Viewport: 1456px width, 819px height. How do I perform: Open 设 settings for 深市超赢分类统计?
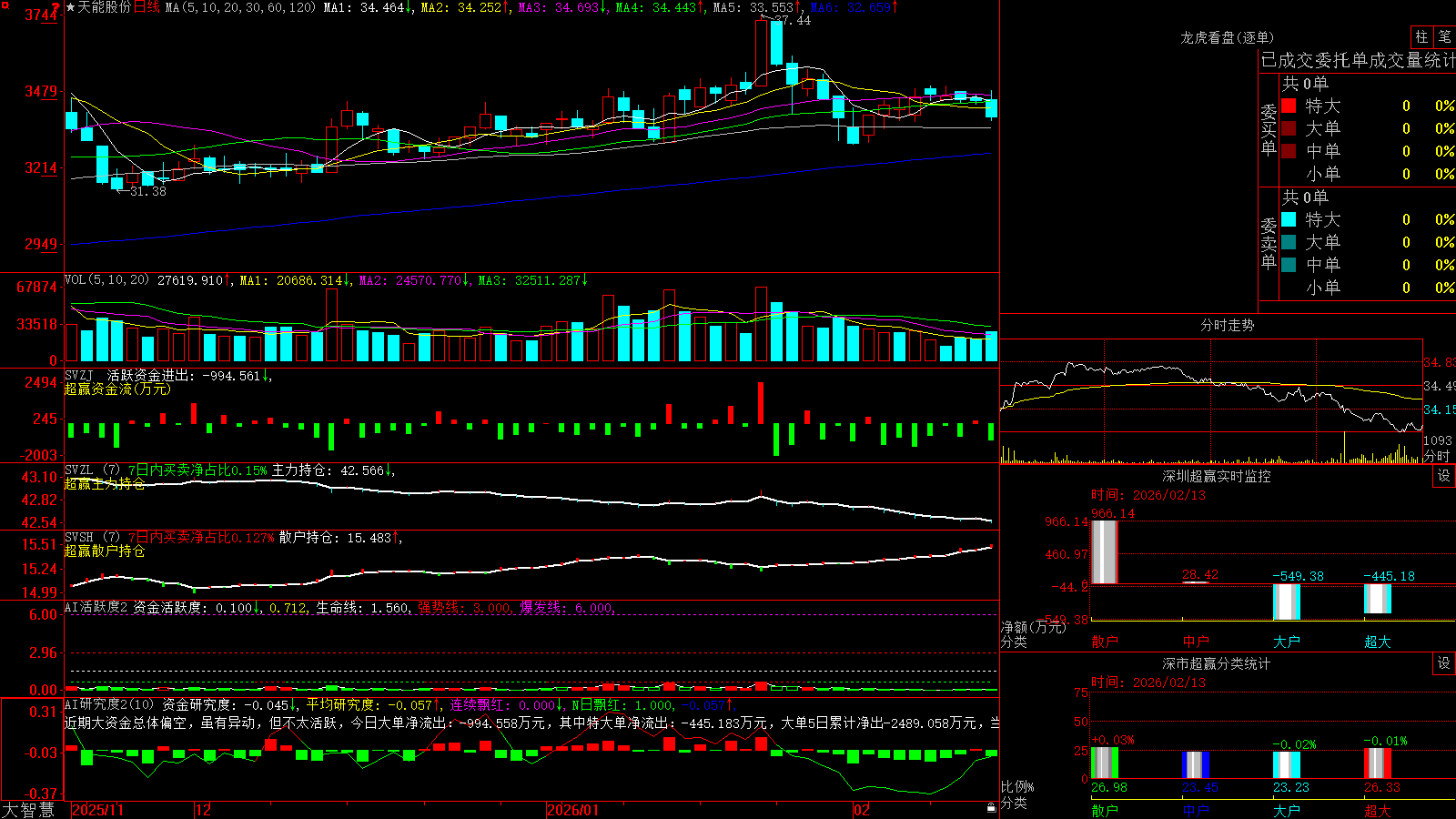click(1444, 663)
